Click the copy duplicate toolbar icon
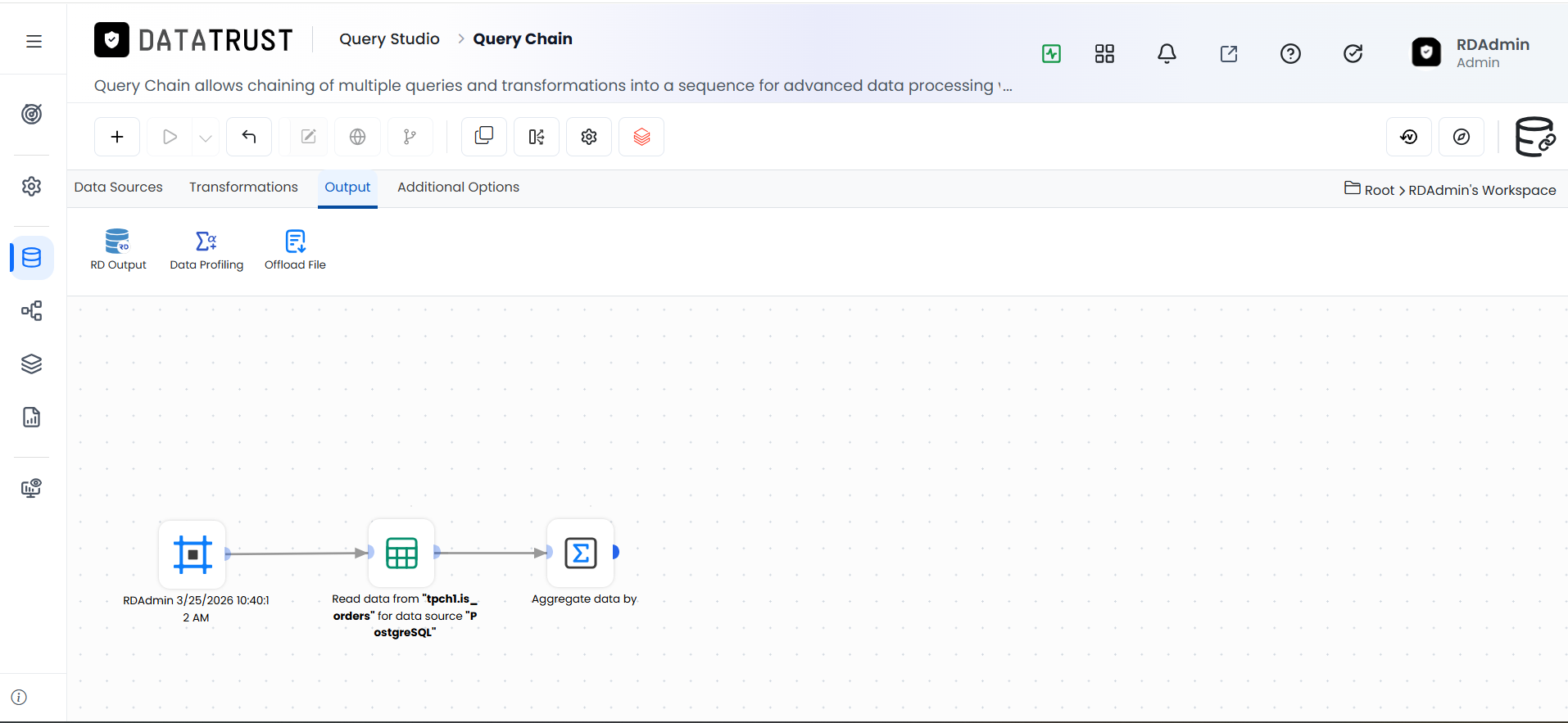This screenshot has height=723, width=1568. (484, 136)
